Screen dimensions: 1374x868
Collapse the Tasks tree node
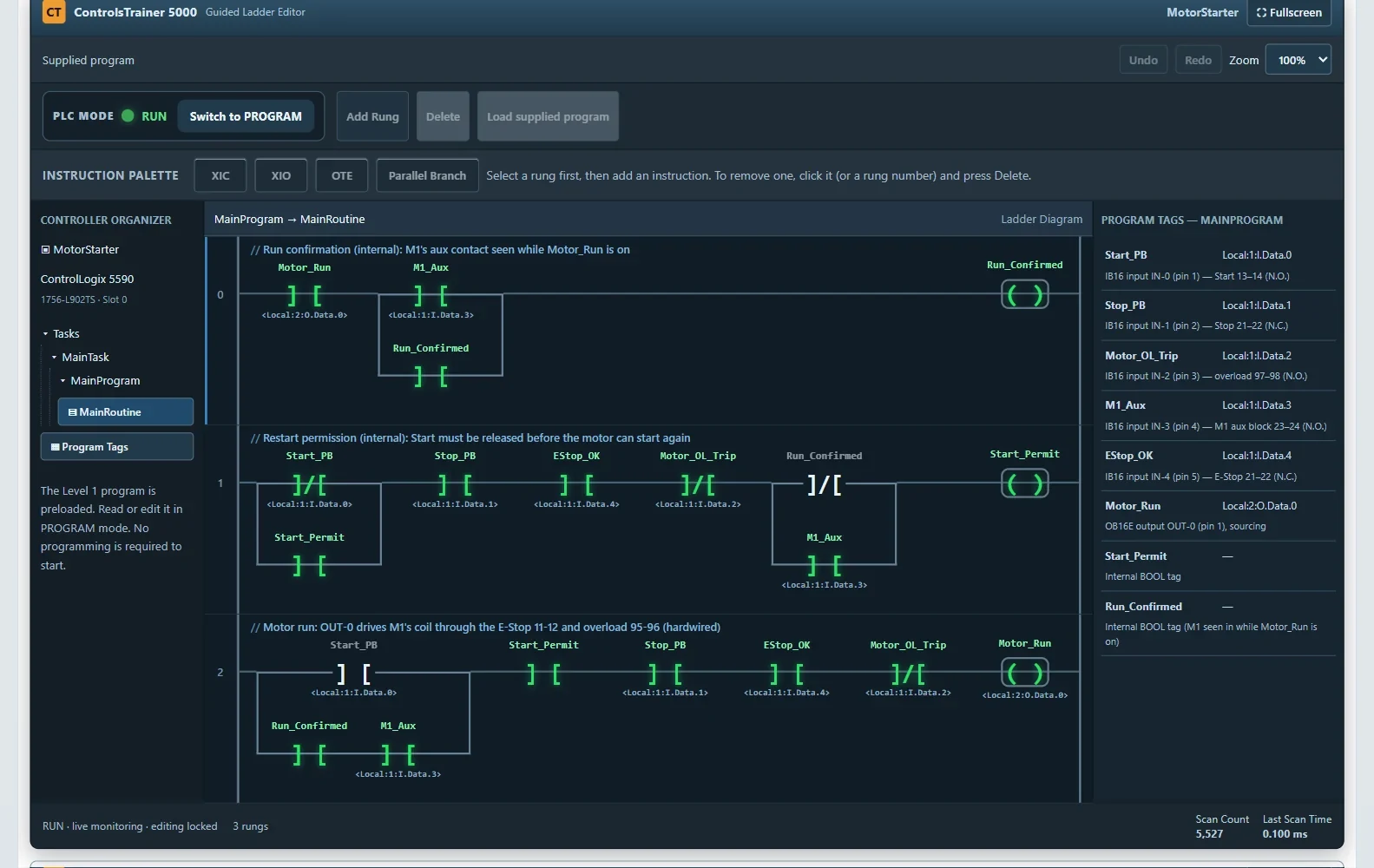click(x=46, y=334)
